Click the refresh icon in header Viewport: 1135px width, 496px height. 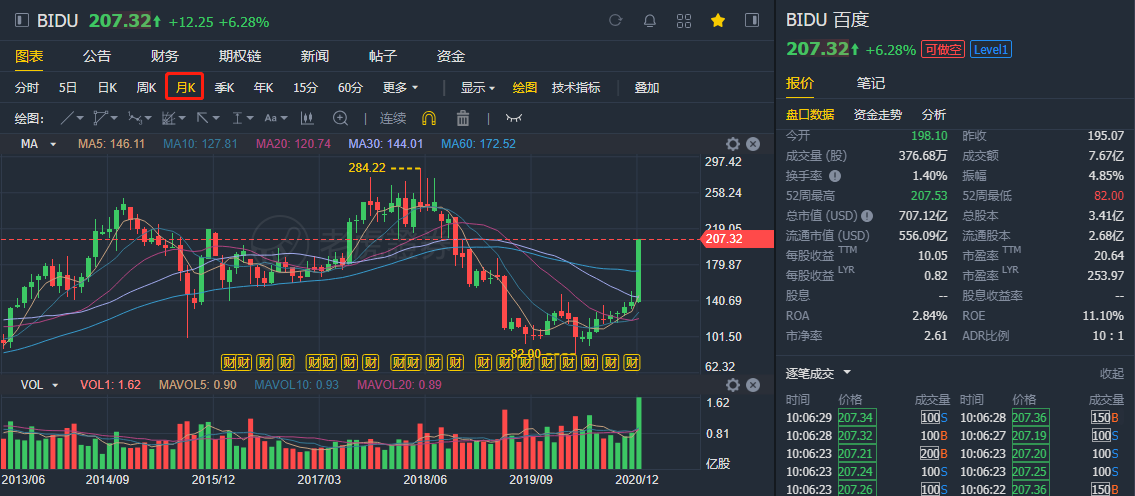pyautogui.click(x=615, y=21)
